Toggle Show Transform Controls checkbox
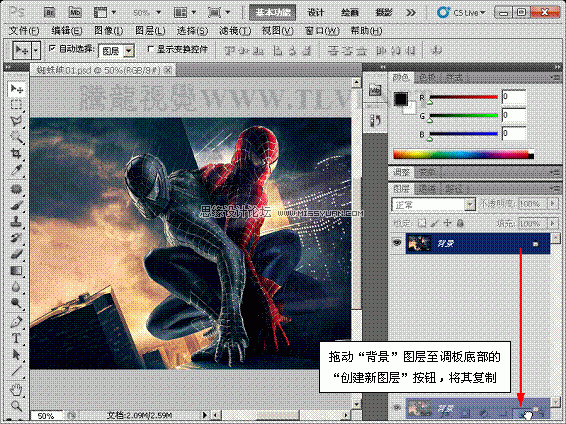 click(151, 48)
